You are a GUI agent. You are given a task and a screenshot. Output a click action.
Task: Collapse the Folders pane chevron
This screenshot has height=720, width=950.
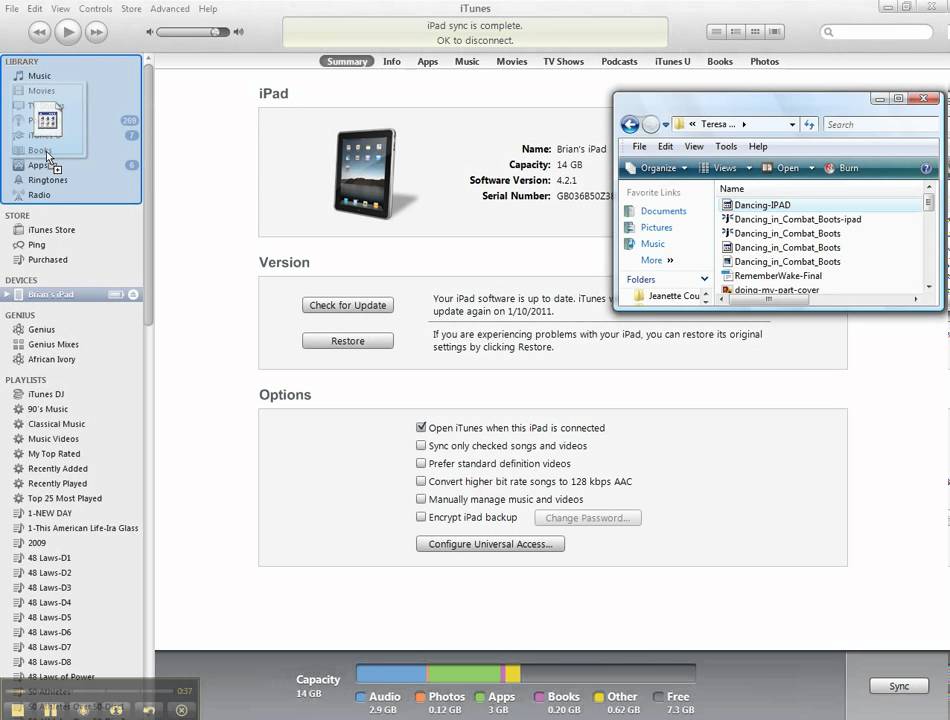(704, 279)
